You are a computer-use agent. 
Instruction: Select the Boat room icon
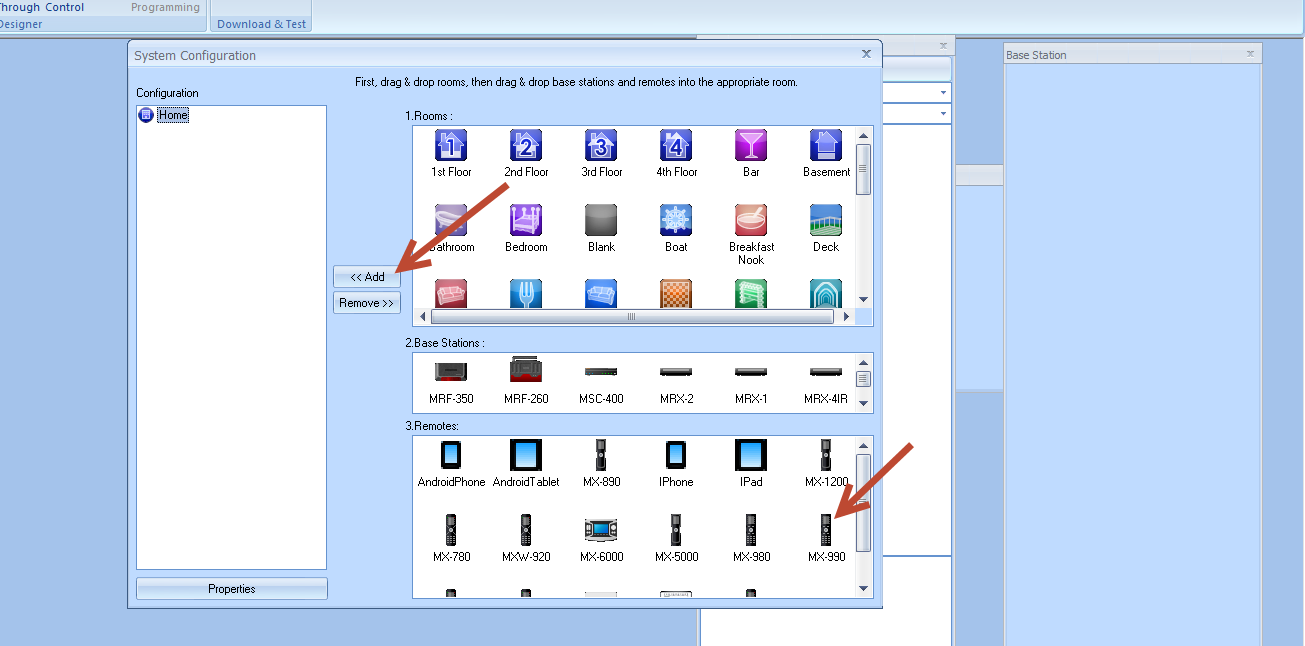tap(676, 221)
